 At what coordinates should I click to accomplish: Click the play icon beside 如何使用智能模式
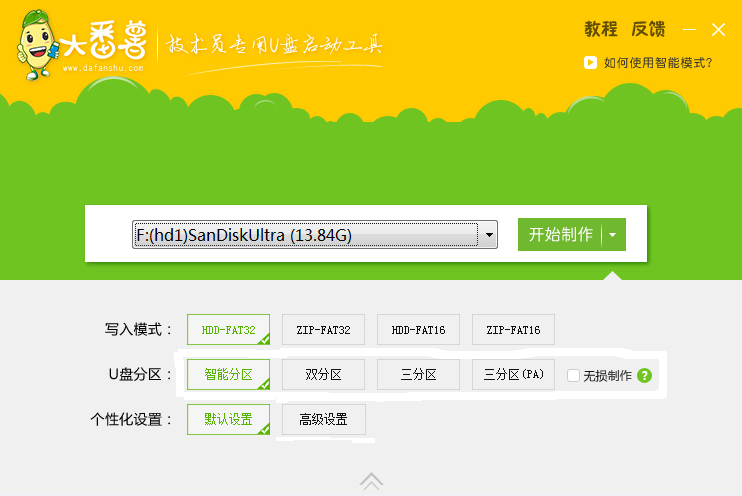point(590,62)
